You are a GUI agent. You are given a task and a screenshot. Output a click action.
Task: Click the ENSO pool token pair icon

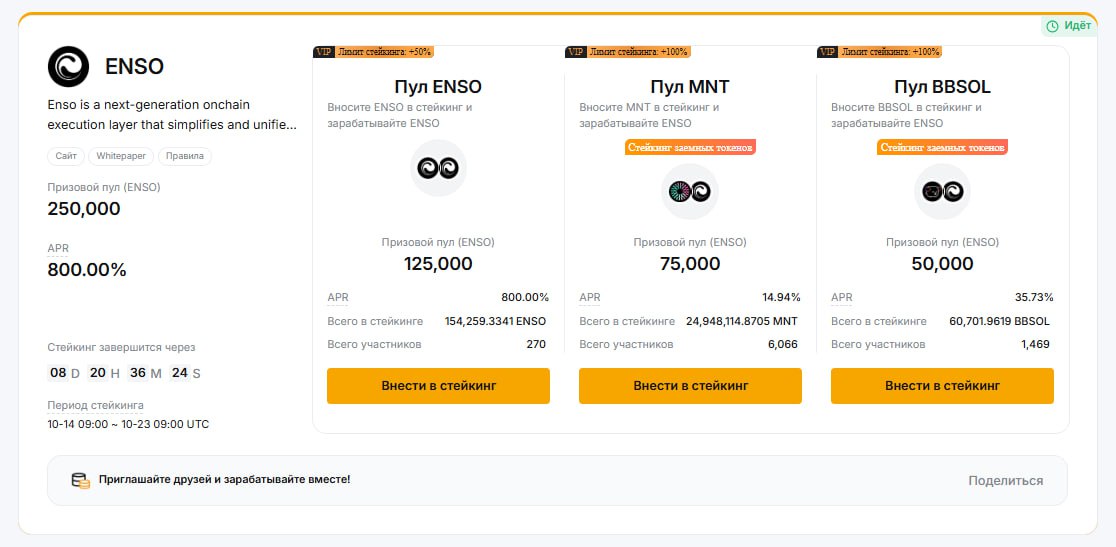point(438,168)
